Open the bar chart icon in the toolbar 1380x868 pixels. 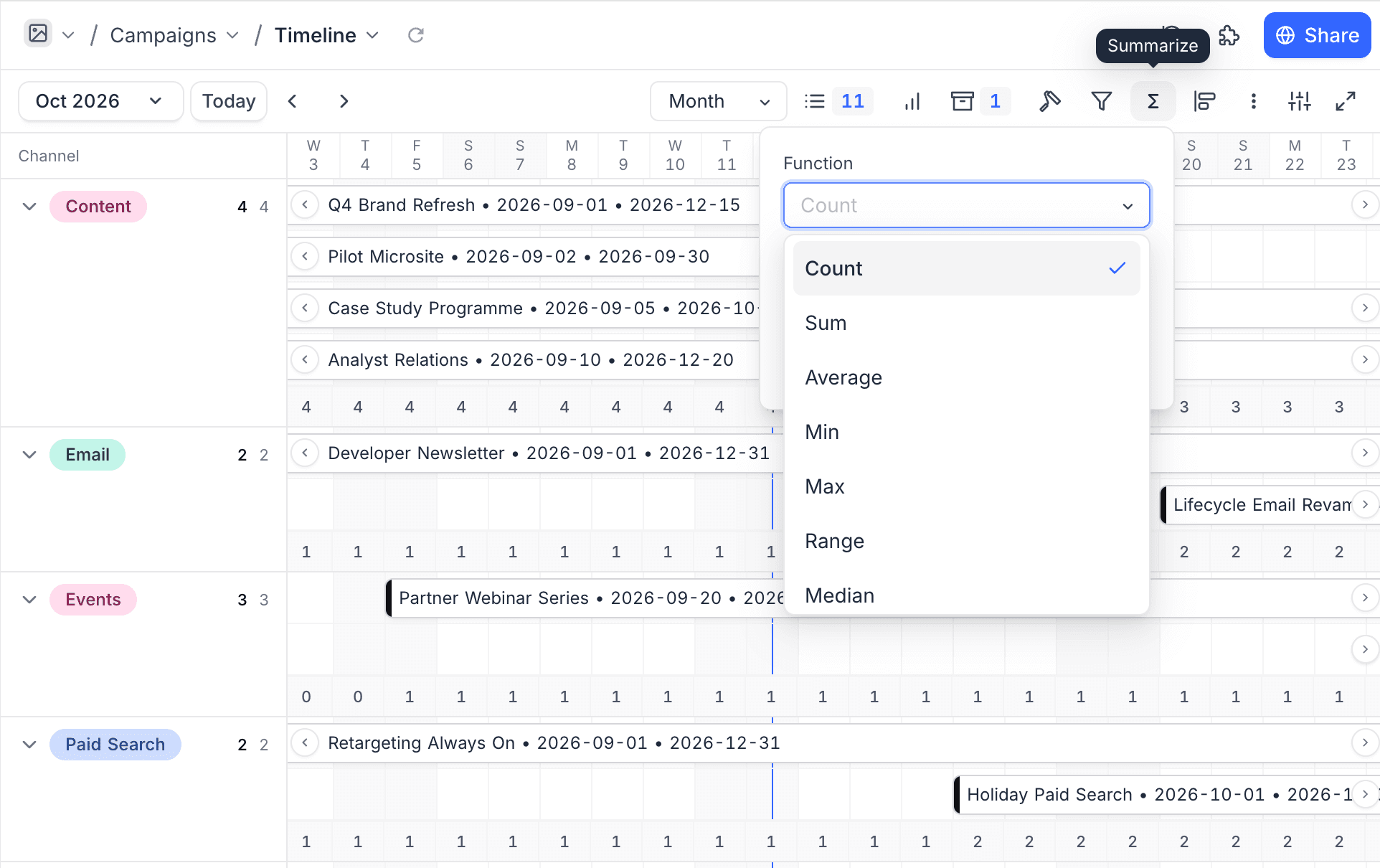pos(912,101)
